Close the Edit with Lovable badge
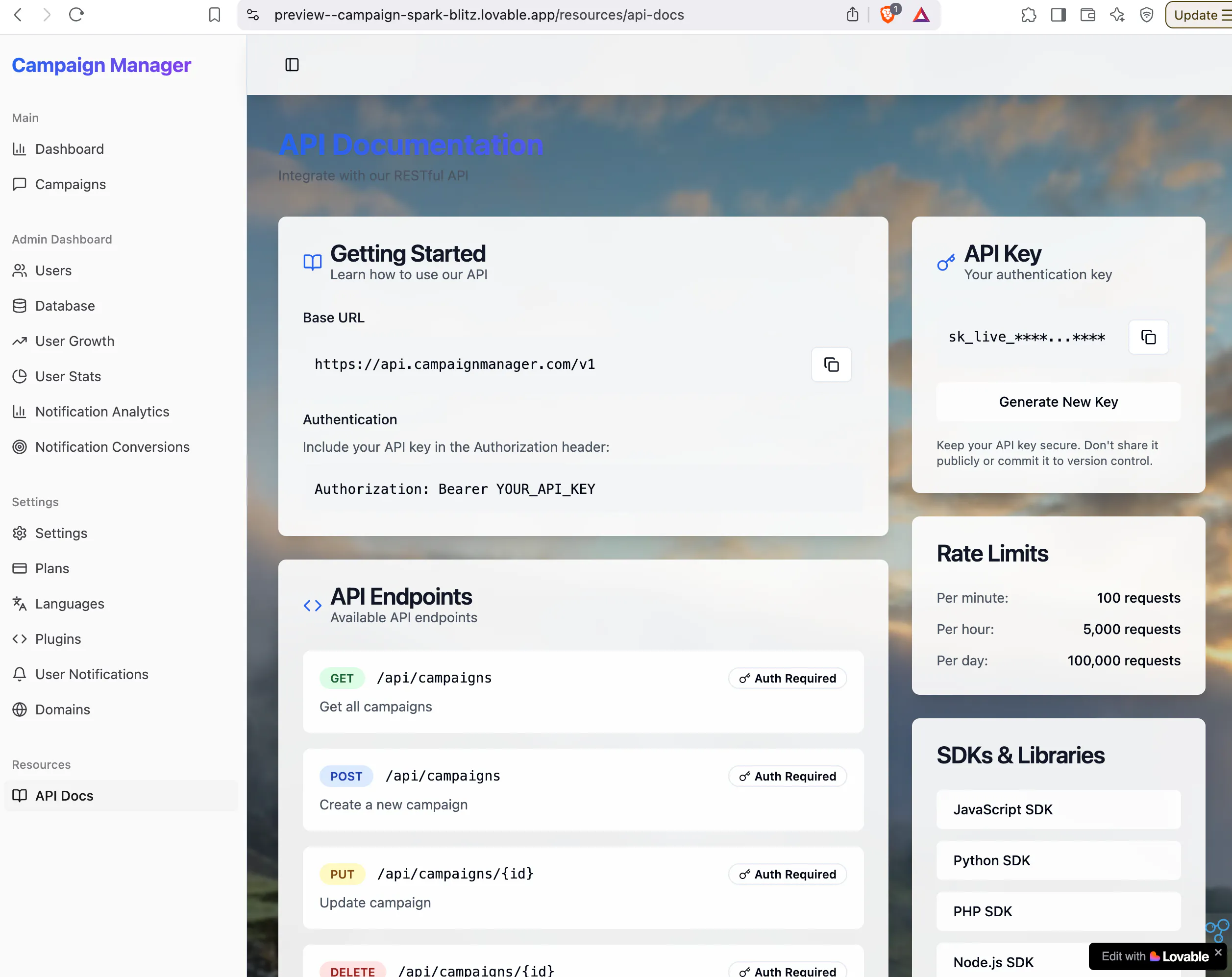This screenshot has height=977, width=1232. click(1218, 953)
